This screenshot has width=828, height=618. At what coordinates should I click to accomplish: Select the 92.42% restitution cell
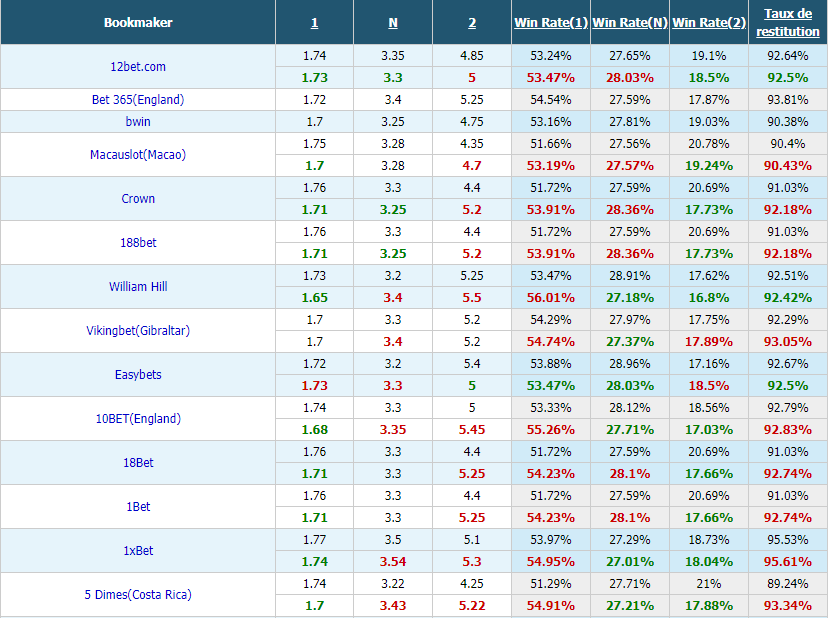pos(788,297)
